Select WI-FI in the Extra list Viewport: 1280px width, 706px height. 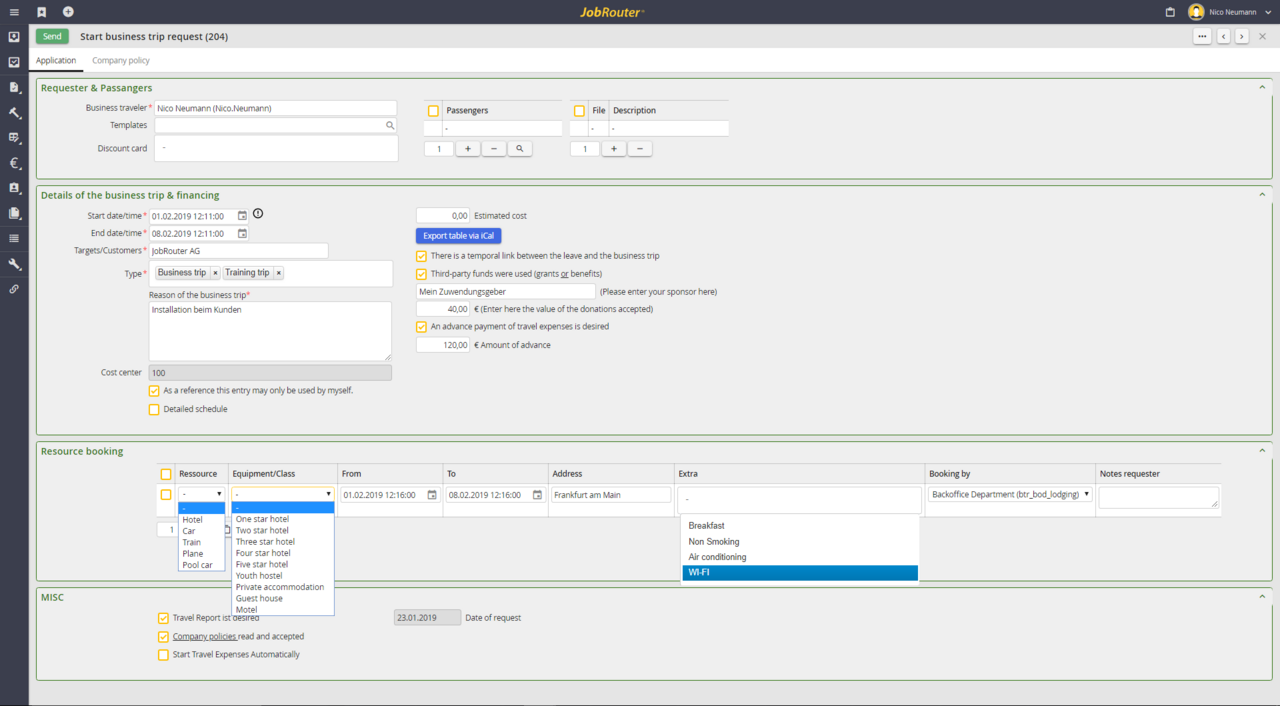[x=800, y=573]
